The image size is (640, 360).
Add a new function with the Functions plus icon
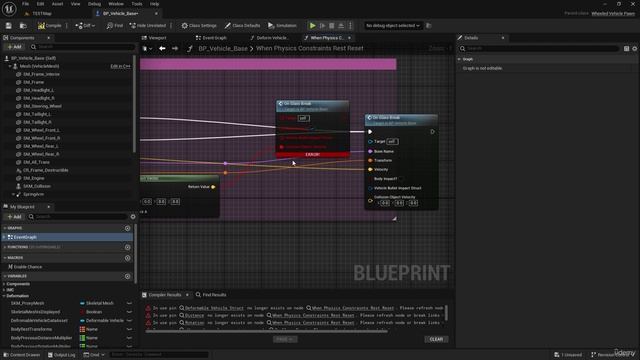[127, 247]
